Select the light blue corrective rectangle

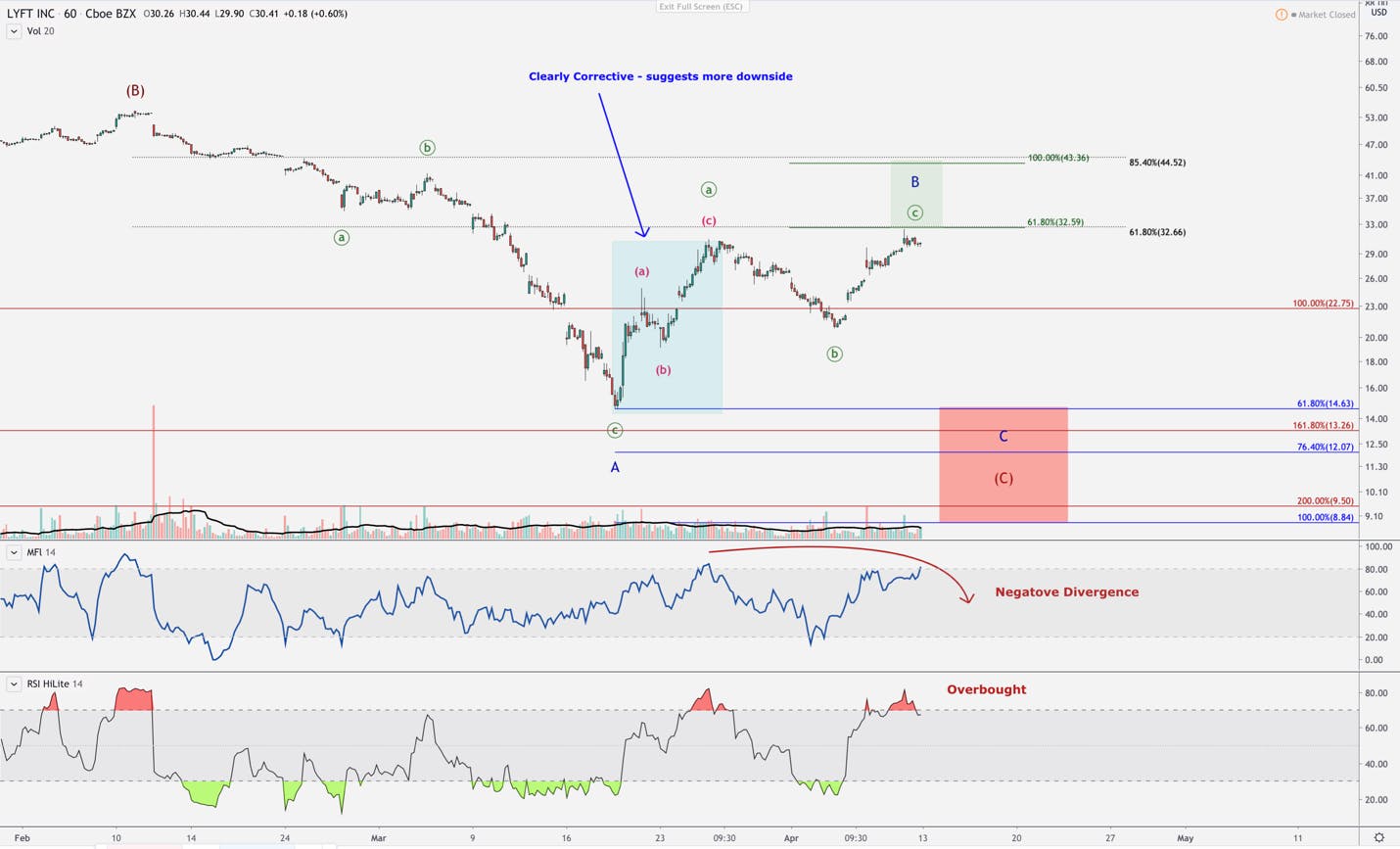(x=668, y=327)
